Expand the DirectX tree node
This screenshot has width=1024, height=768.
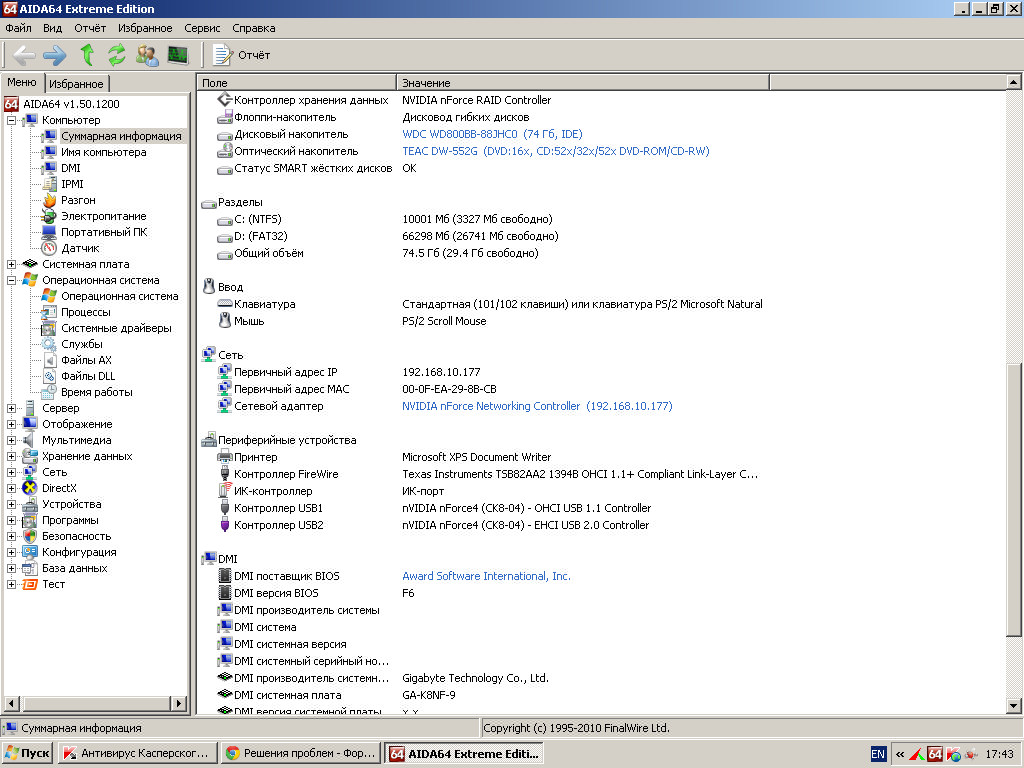pyautogui.click(x=12, y=488)
